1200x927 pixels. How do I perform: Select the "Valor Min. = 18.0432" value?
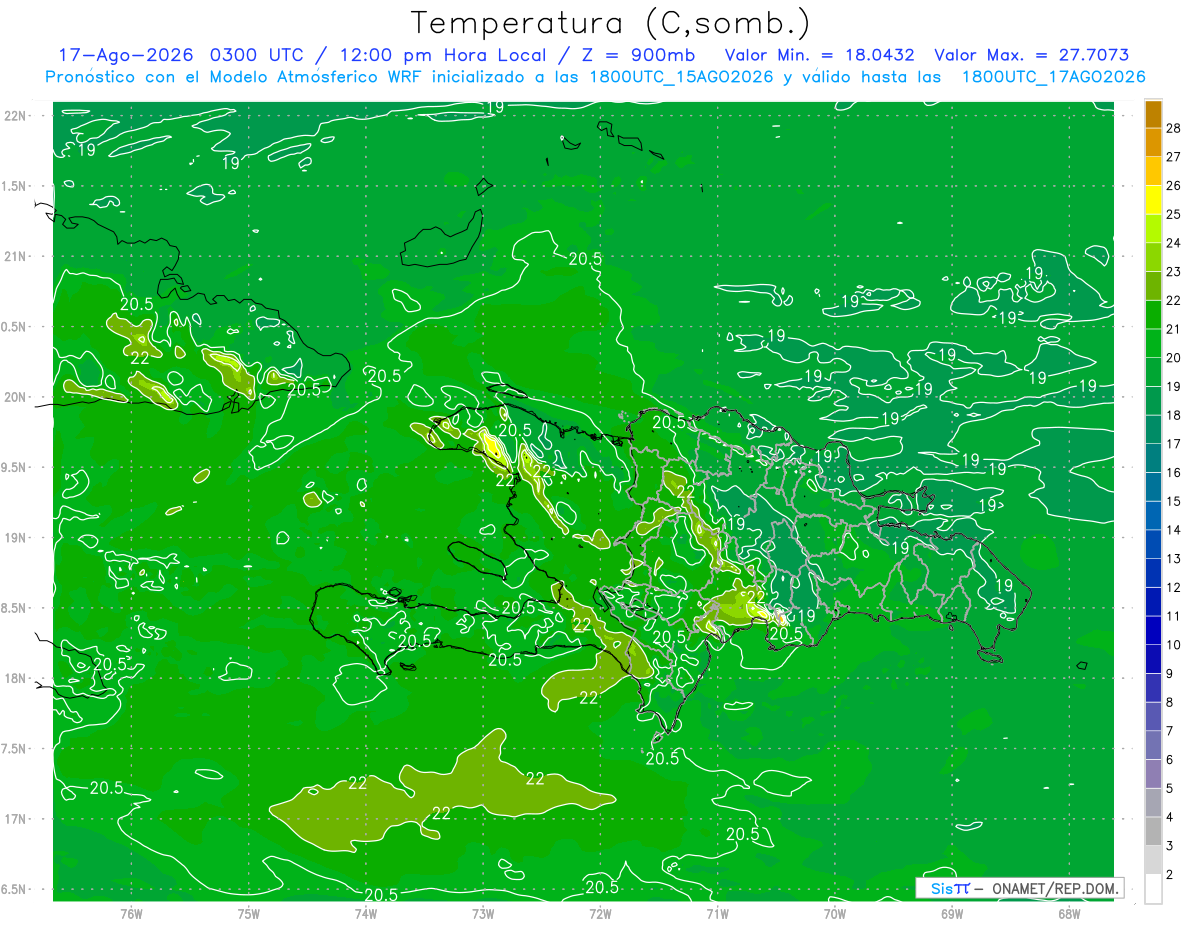[x=819, y=55]
